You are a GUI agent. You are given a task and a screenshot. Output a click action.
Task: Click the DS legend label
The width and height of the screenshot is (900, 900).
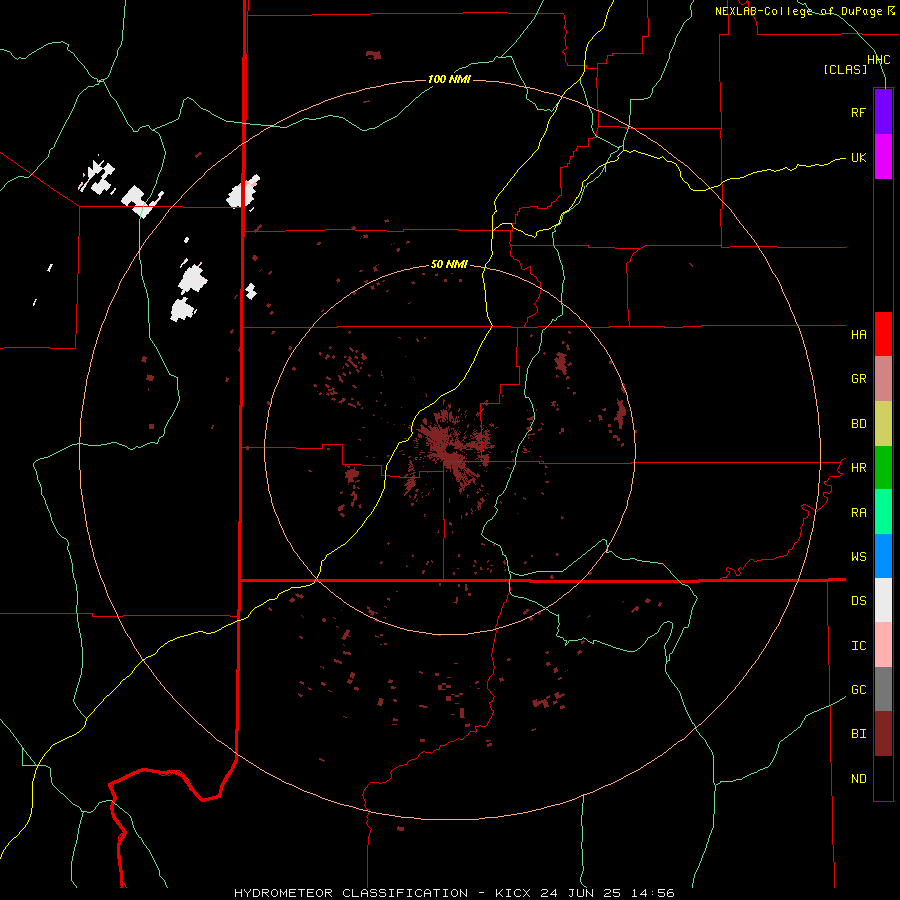[859, 600]
